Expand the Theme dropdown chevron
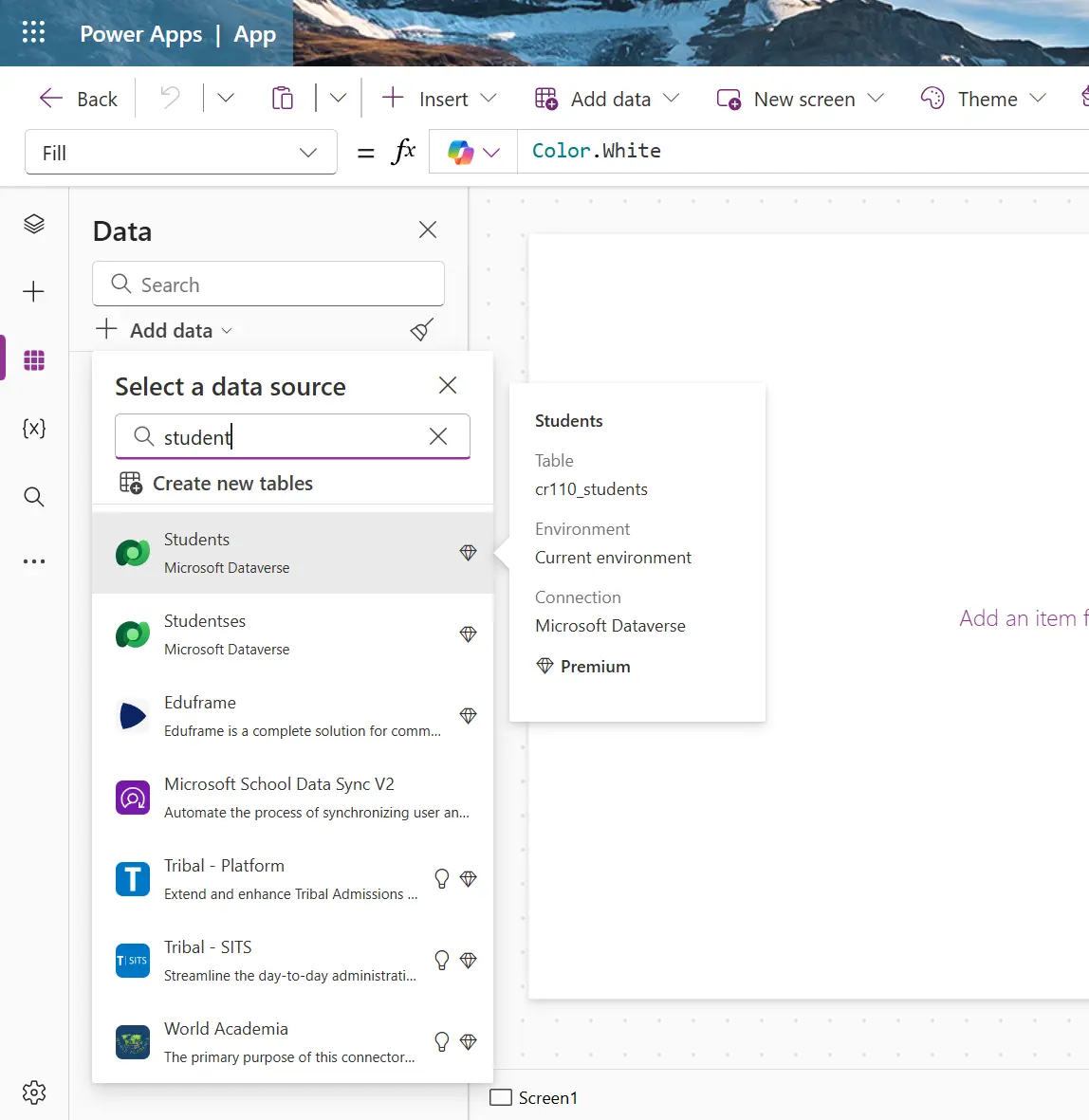 pyautogui.click(x=1040, y=99)
